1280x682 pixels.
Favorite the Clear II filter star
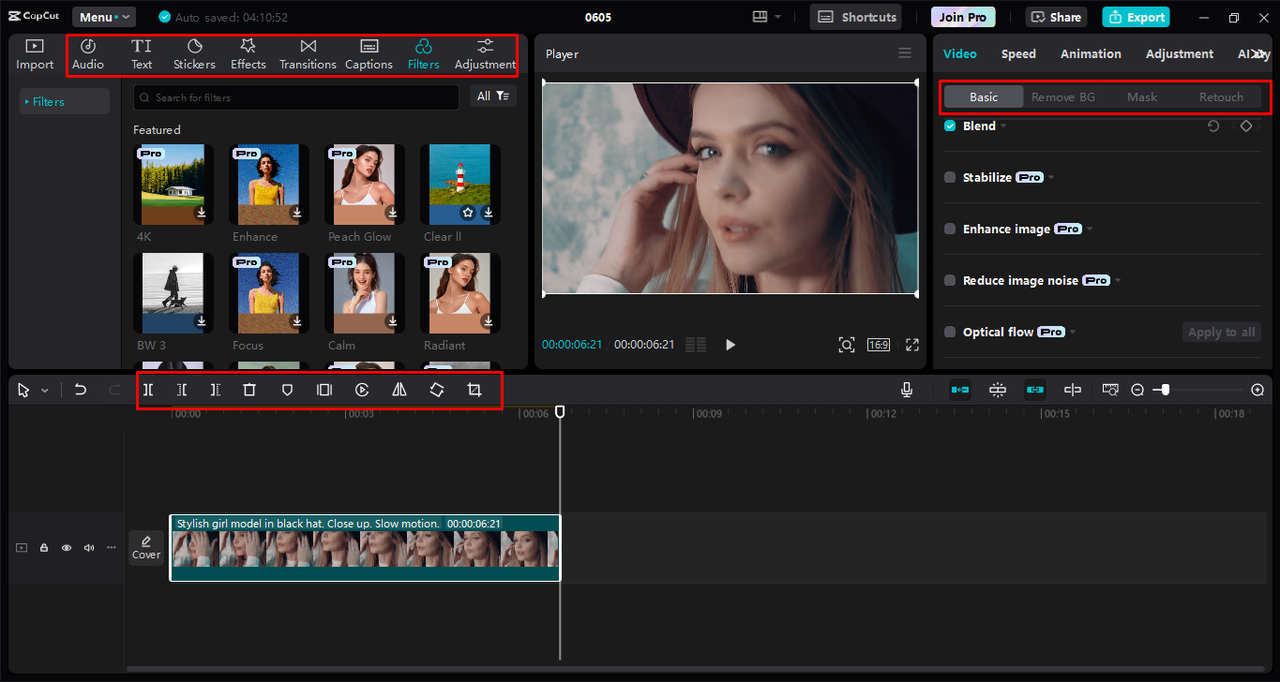pyautogui.click(x=467, y=212)
